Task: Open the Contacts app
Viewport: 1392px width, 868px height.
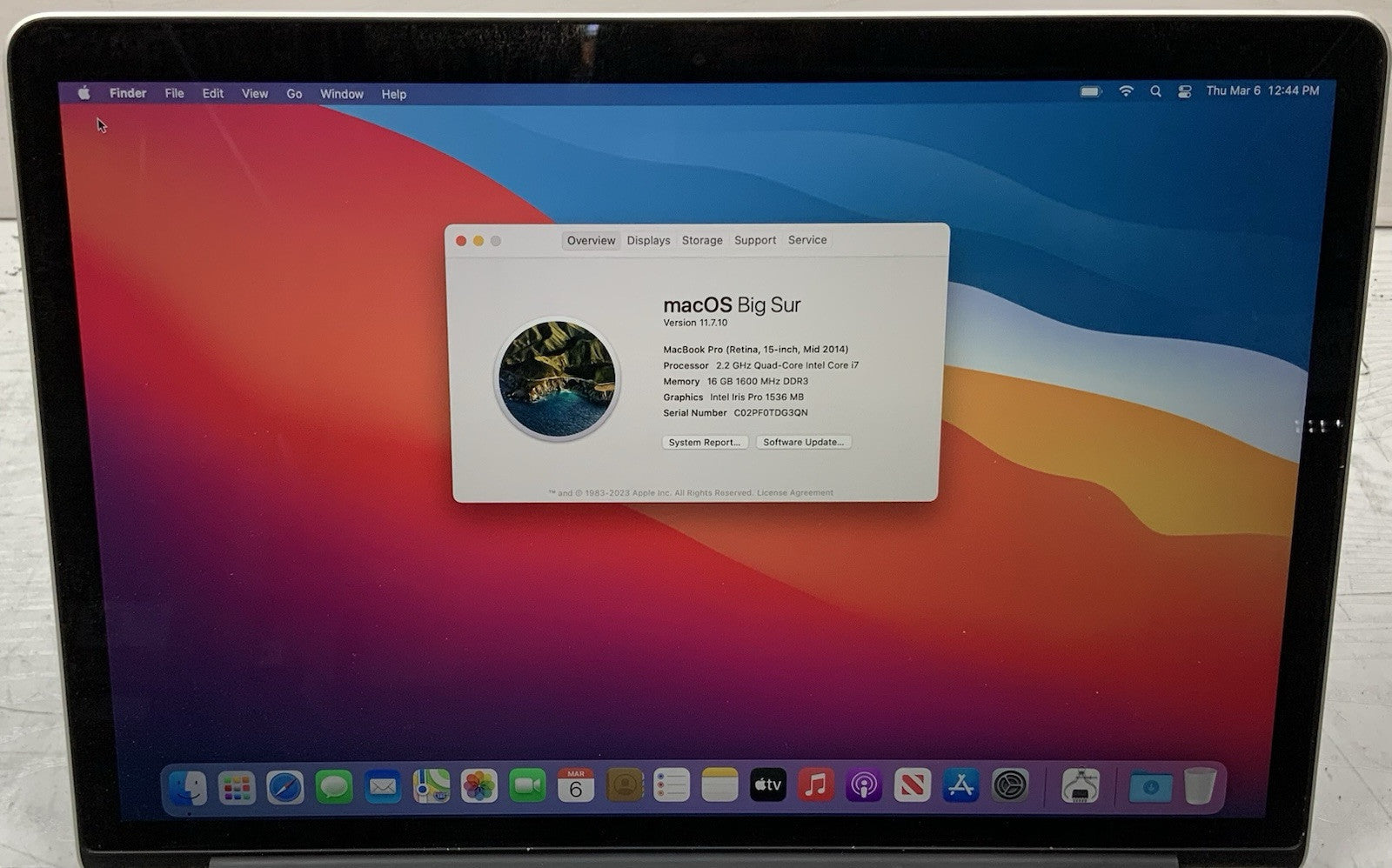Action: coord(624,785)
